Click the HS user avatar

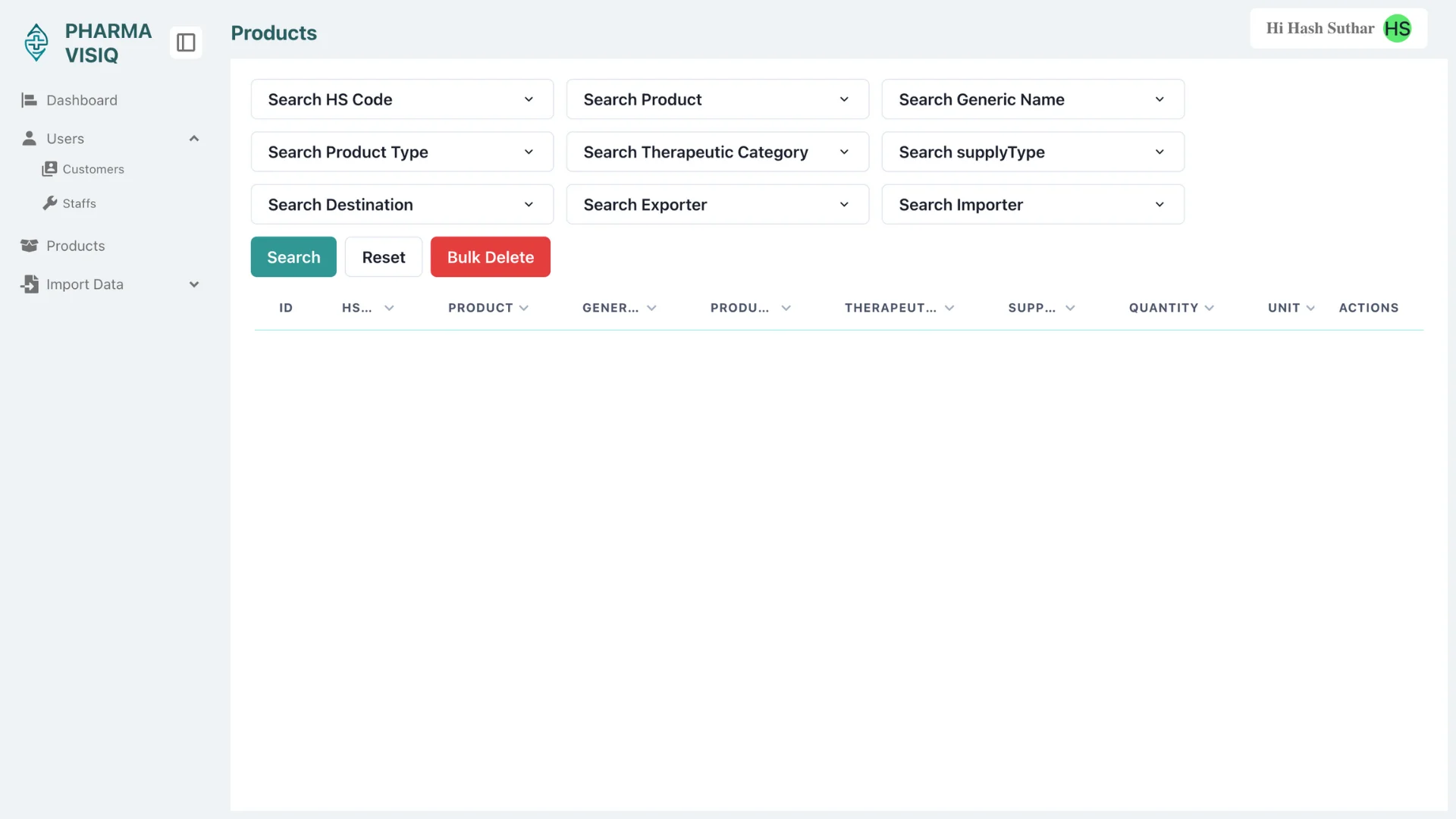(x=1397, y=29)
